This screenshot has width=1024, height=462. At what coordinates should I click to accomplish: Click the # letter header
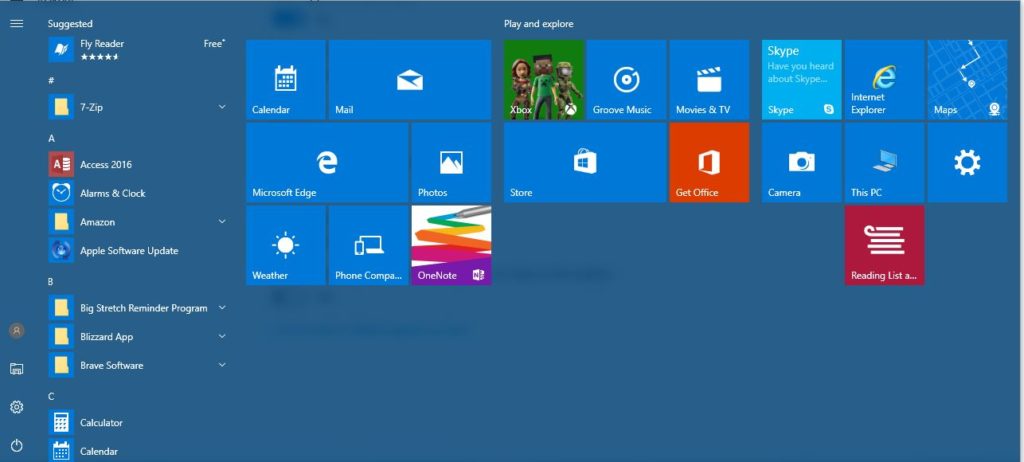click(51, 80)
